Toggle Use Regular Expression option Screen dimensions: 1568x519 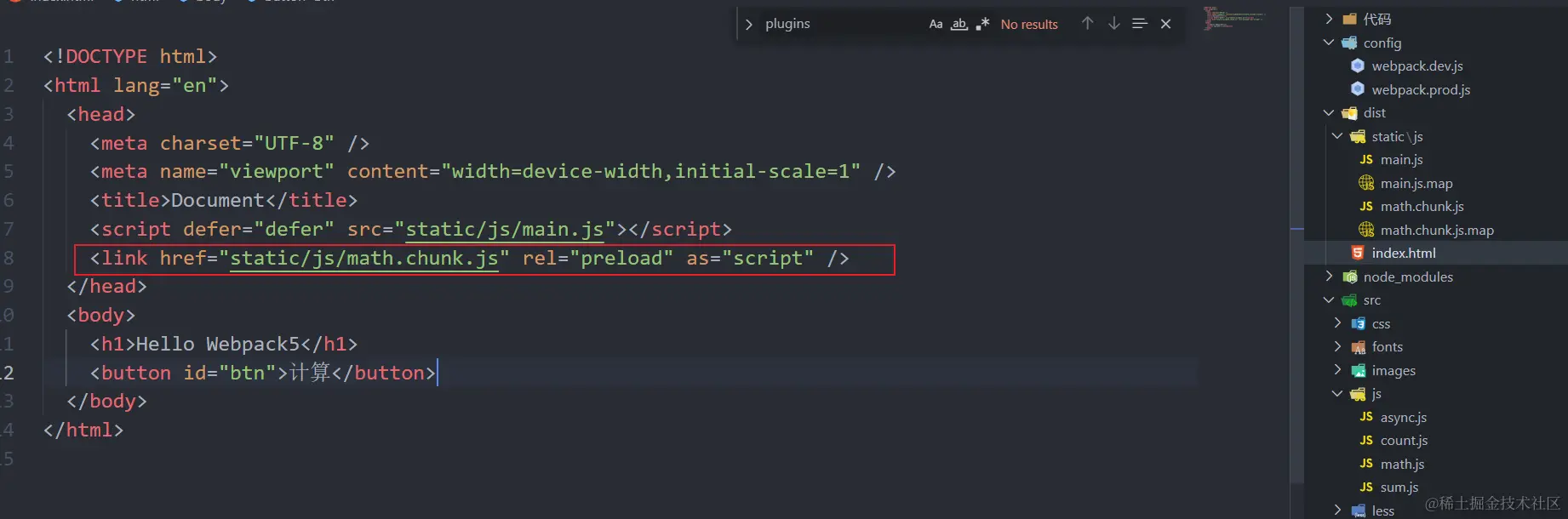[x=982, y=24]
